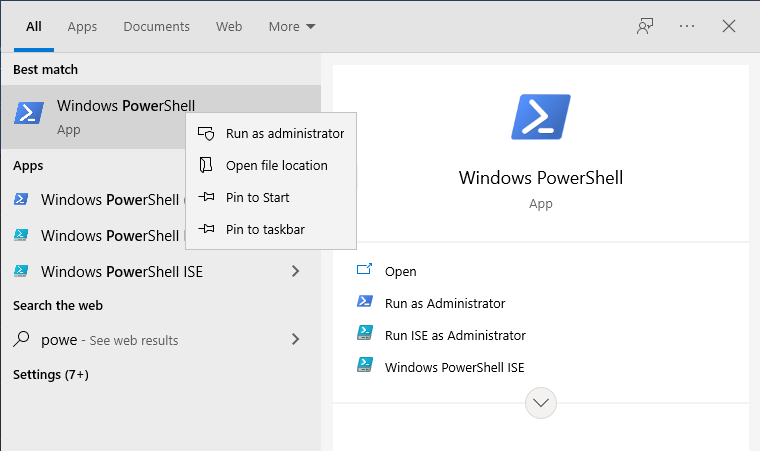Click the Run ISE as Administrator icon
Viewport: 760px width, 451px height.
[x=365, y=335]
